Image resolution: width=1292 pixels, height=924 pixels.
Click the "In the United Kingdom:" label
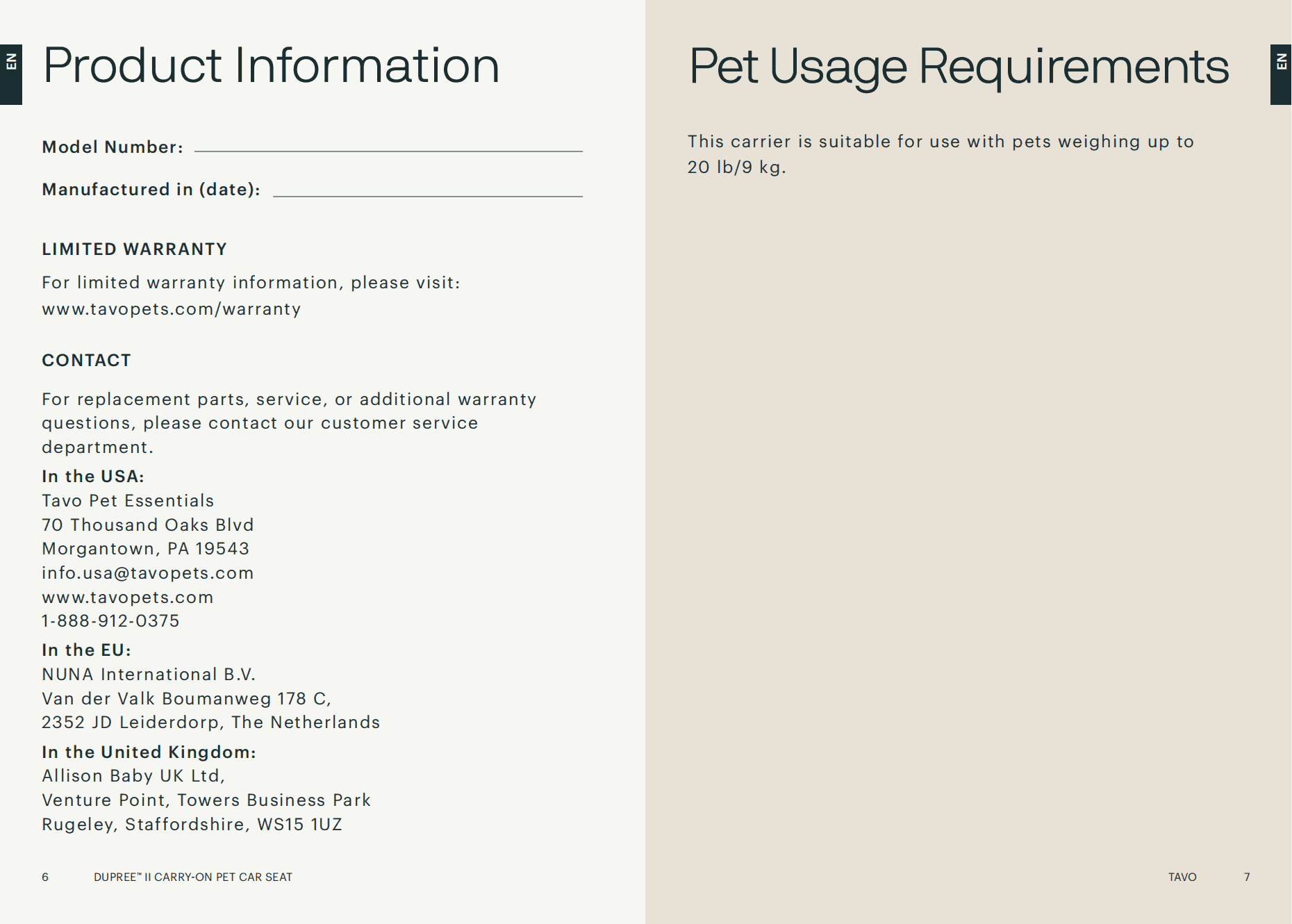[149, 752]
